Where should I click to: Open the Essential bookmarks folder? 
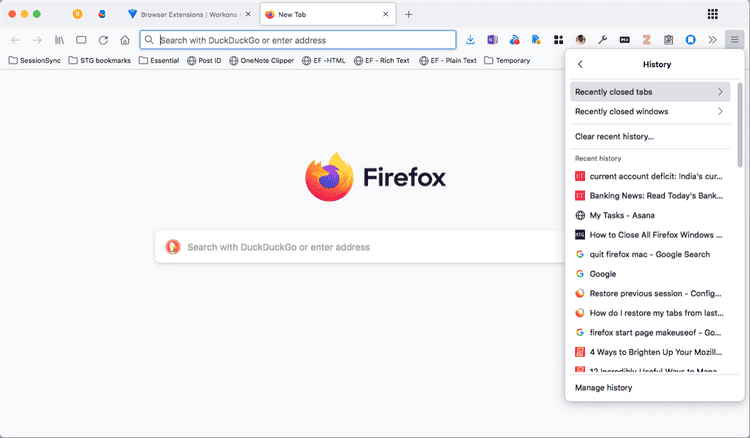(159, 61)
